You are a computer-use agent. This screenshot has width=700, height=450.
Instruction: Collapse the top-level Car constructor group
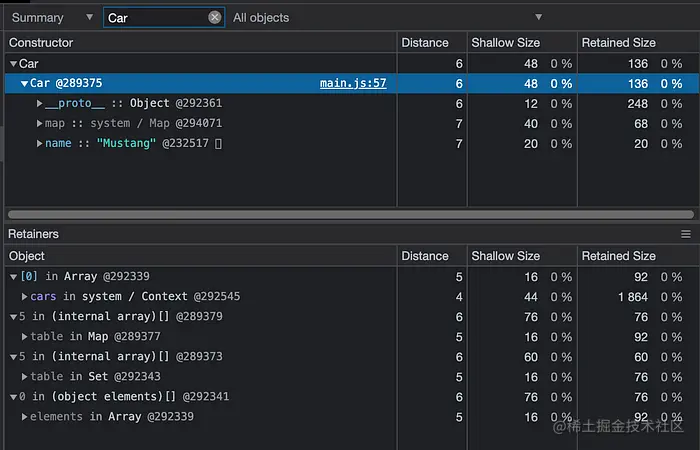pos(13,64)
